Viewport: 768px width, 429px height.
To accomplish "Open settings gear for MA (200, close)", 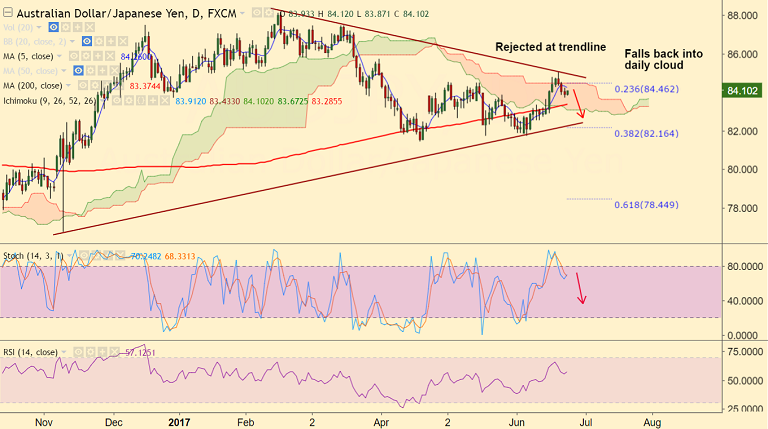I will tap(95, 85).
